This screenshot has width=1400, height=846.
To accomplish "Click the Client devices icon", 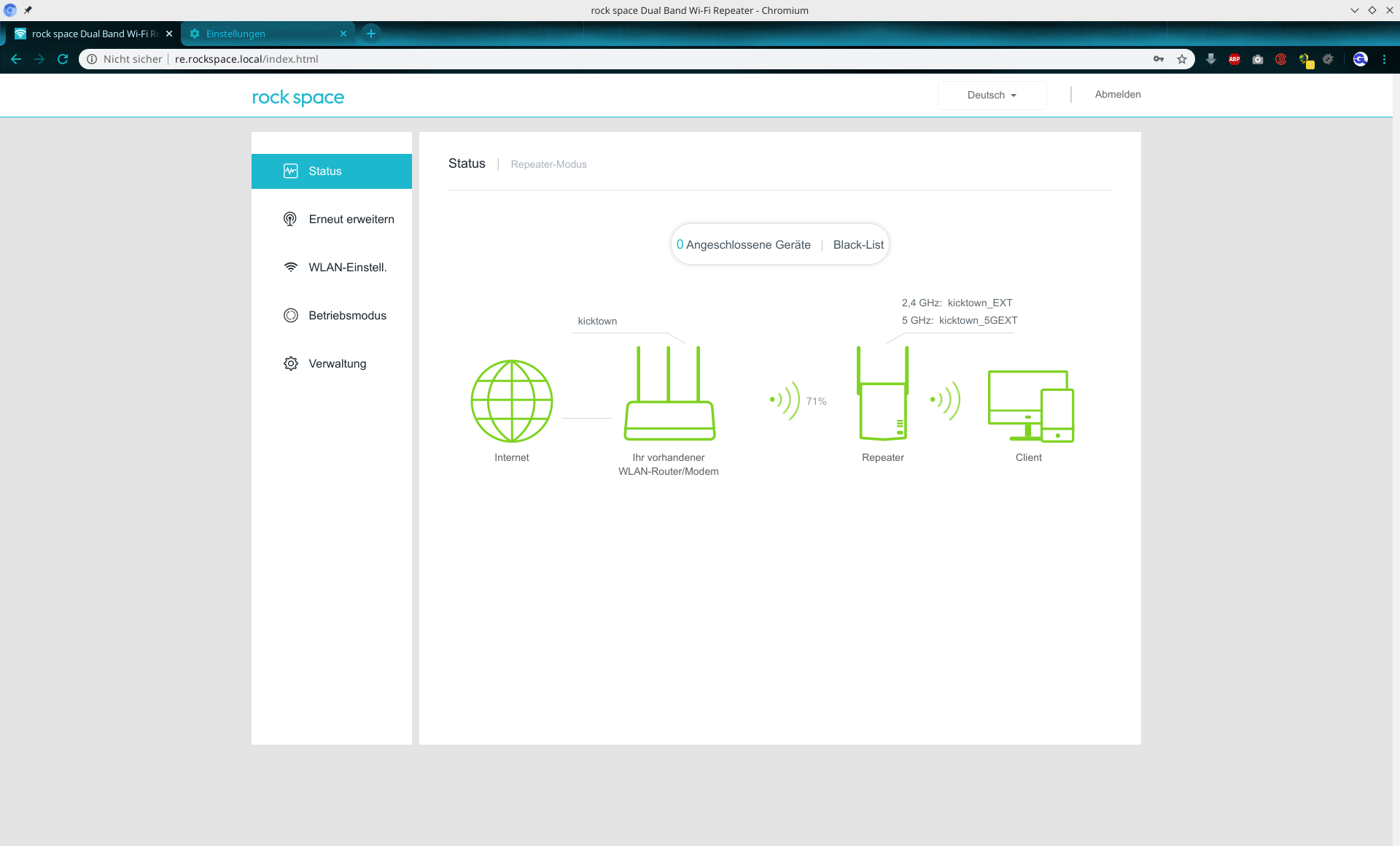I will (x=1030, y=405).
